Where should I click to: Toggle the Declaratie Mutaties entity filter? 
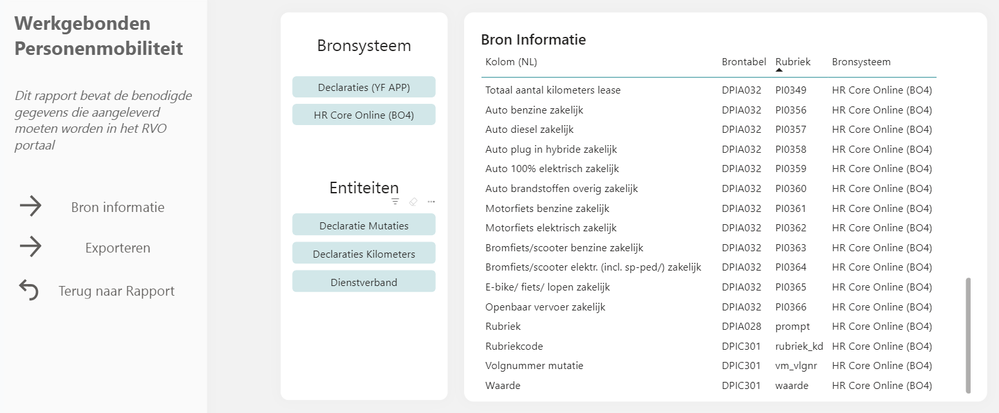coord(364,225)
